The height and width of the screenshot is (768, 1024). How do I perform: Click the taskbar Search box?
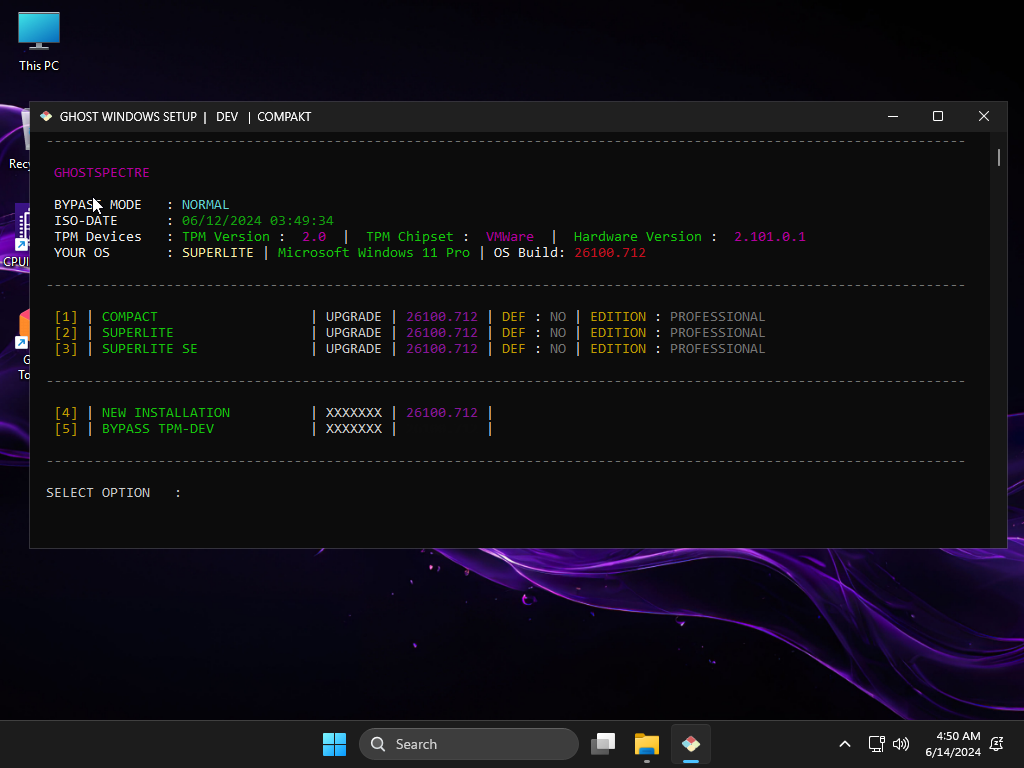tap(469, 744)
